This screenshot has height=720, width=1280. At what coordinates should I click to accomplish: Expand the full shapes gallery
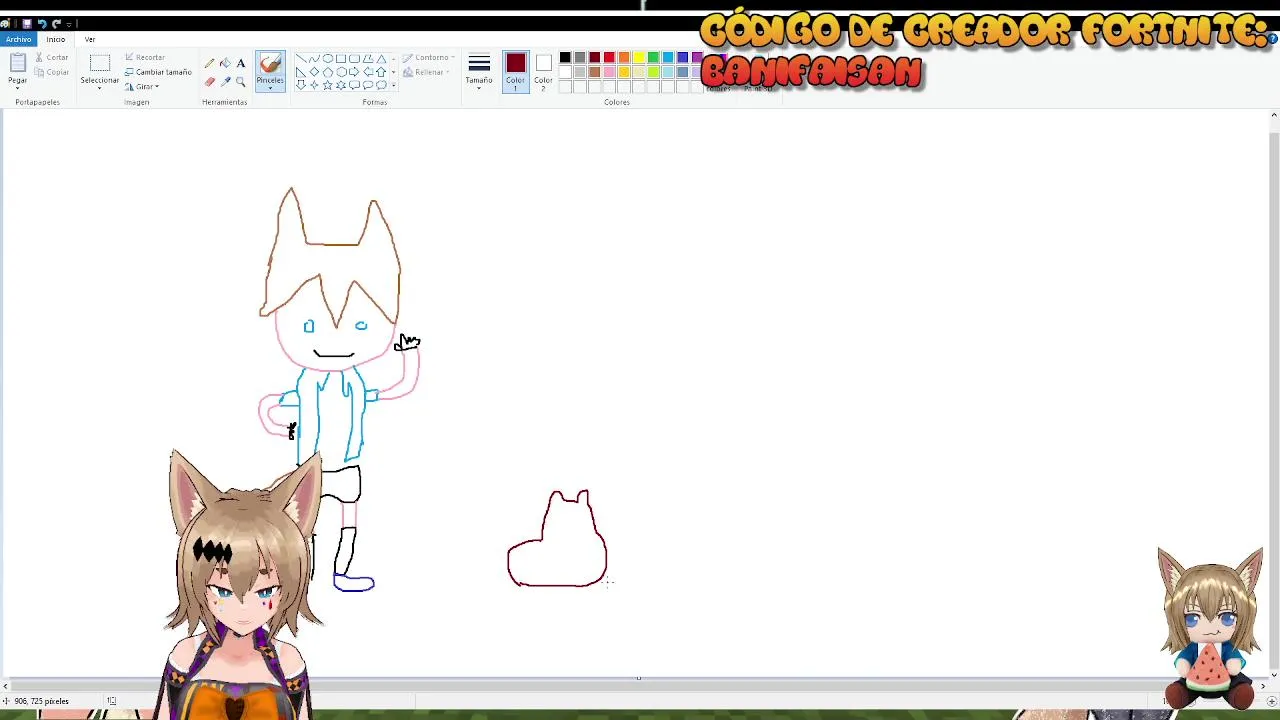click(394, 85)
